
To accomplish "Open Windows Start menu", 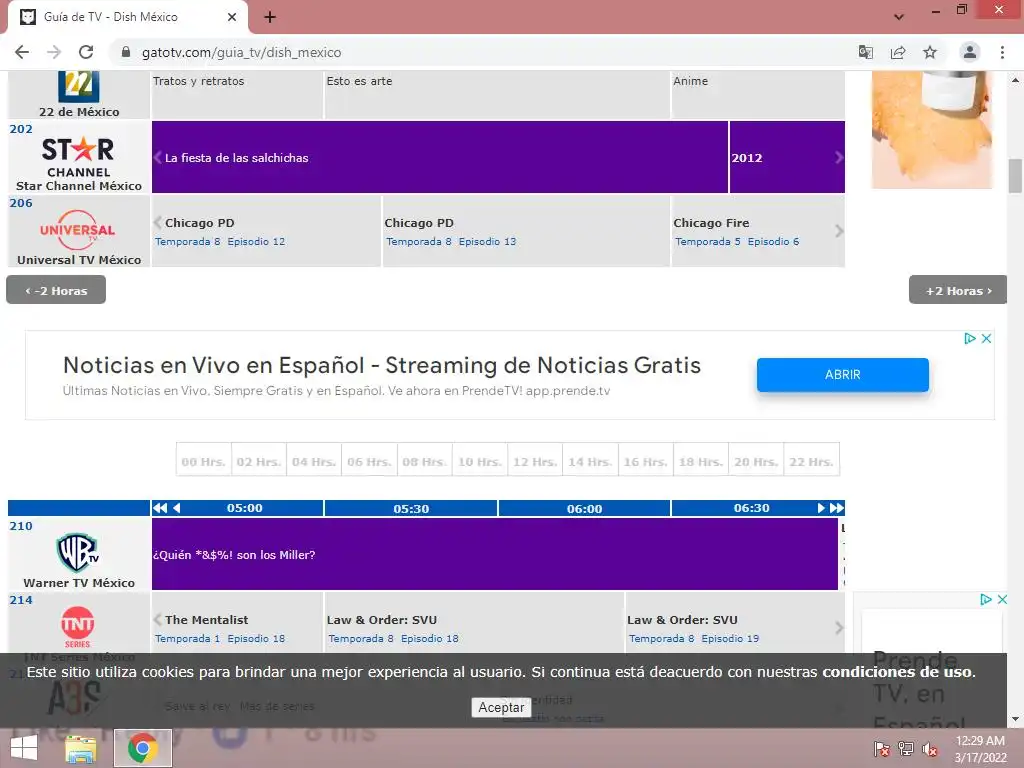I will pyautogui.click(x=24, y=748).
